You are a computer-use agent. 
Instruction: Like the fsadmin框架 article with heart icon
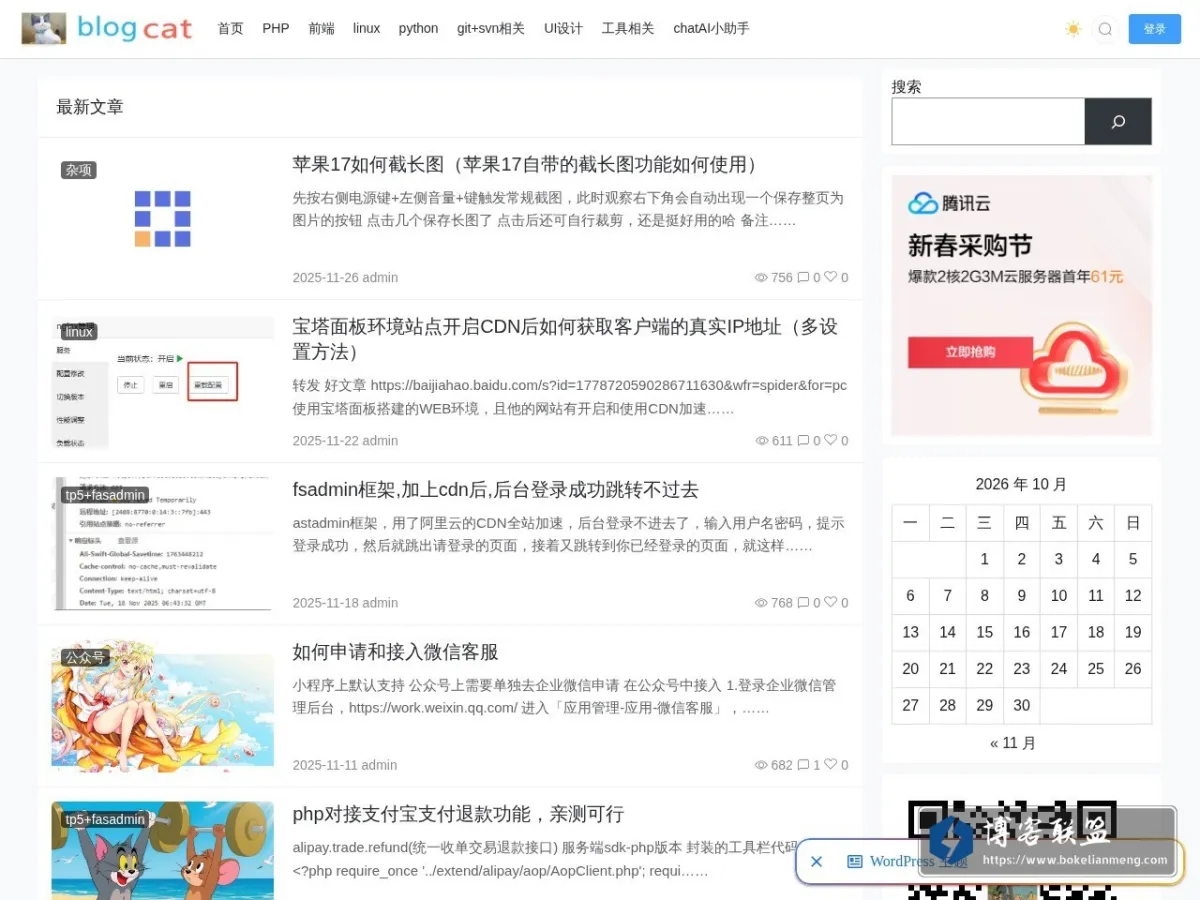coord(830,602)
